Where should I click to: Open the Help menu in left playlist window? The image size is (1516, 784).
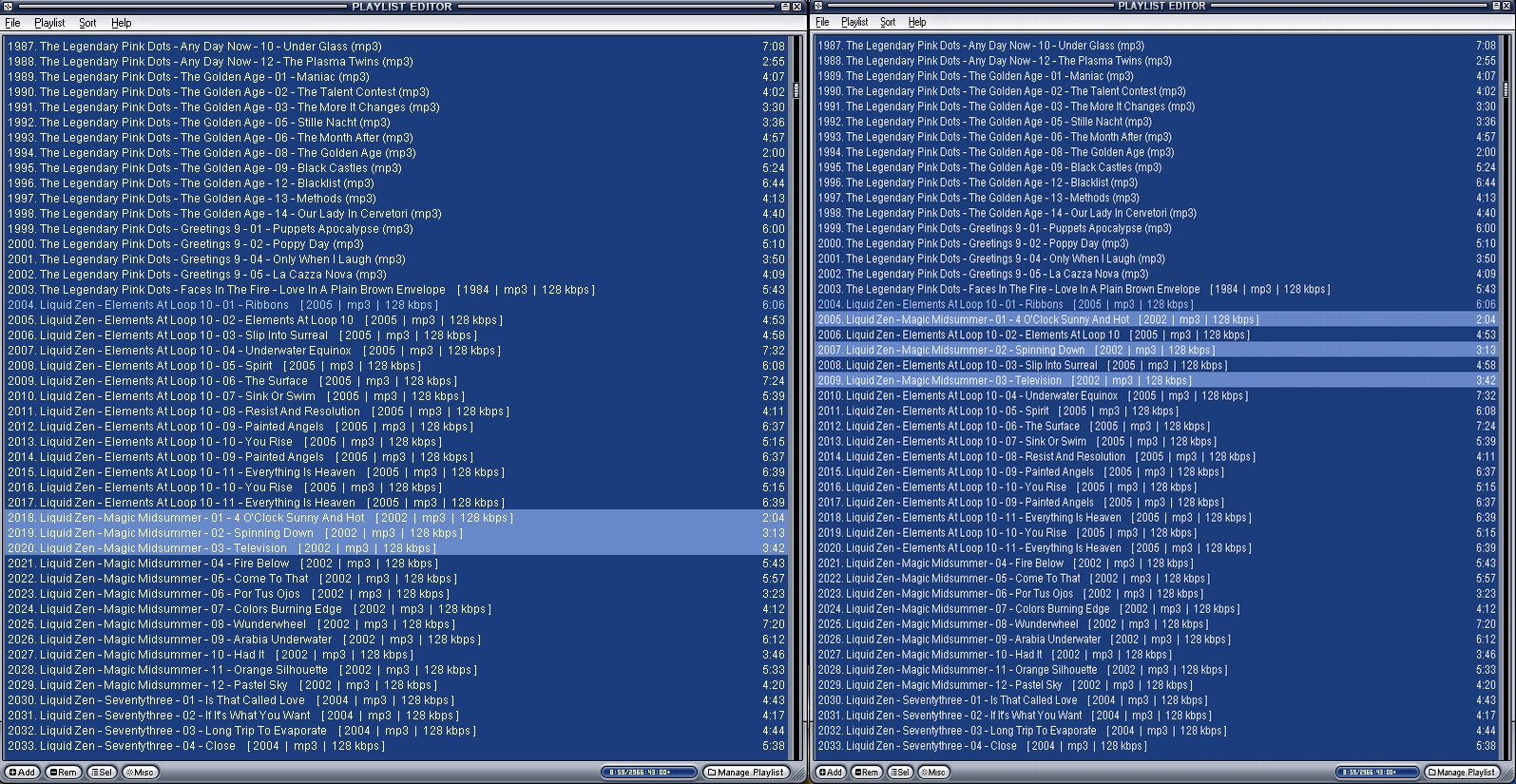(x=122, y=23)
